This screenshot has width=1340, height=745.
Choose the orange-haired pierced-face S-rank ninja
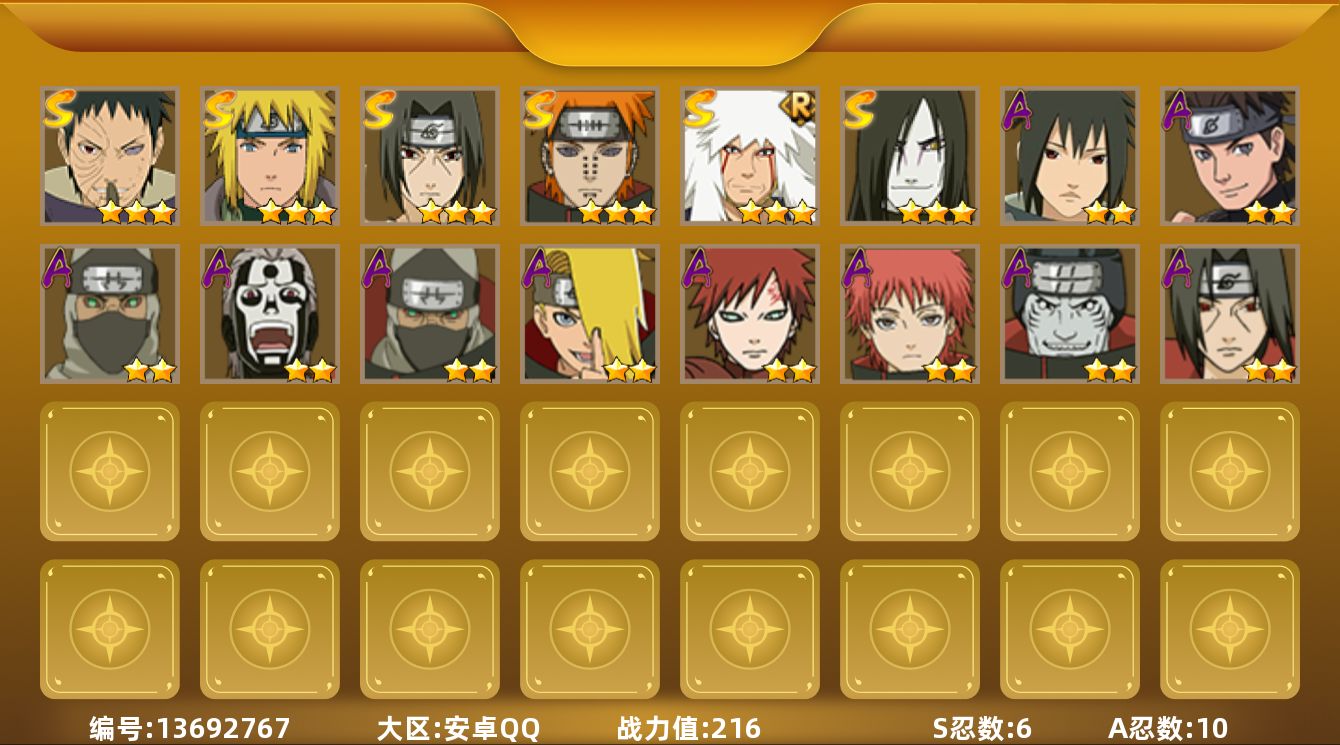point(590,156)
